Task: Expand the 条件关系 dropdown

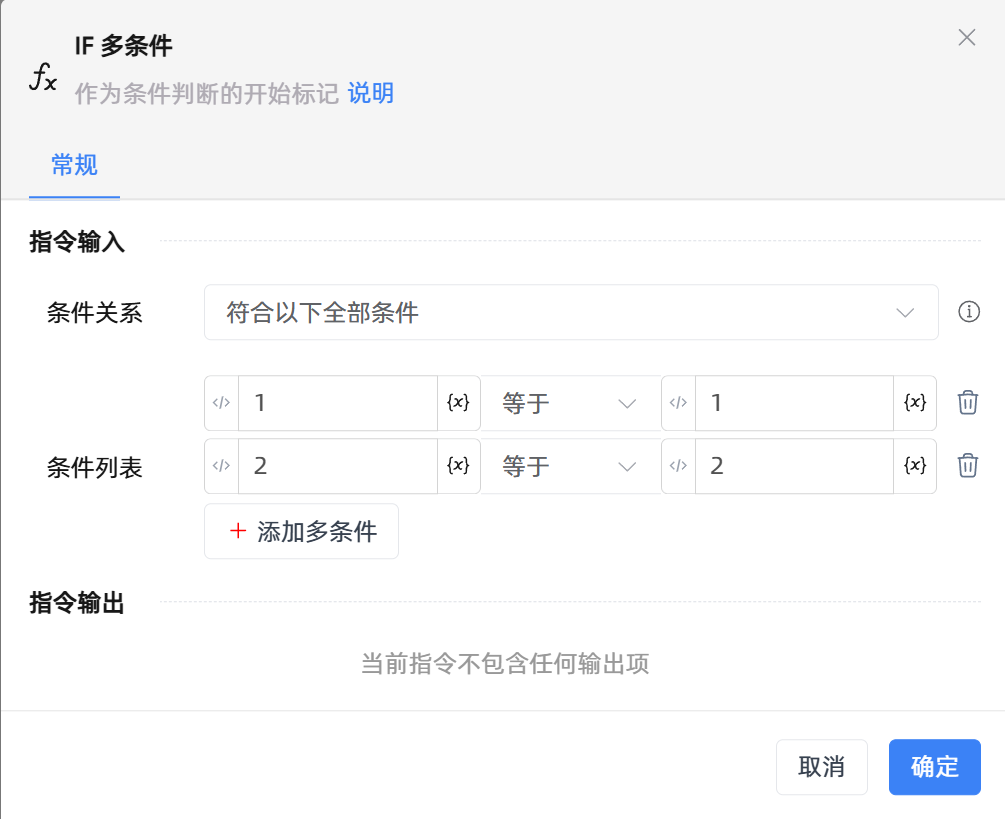Action: click(x=570, y=312)
